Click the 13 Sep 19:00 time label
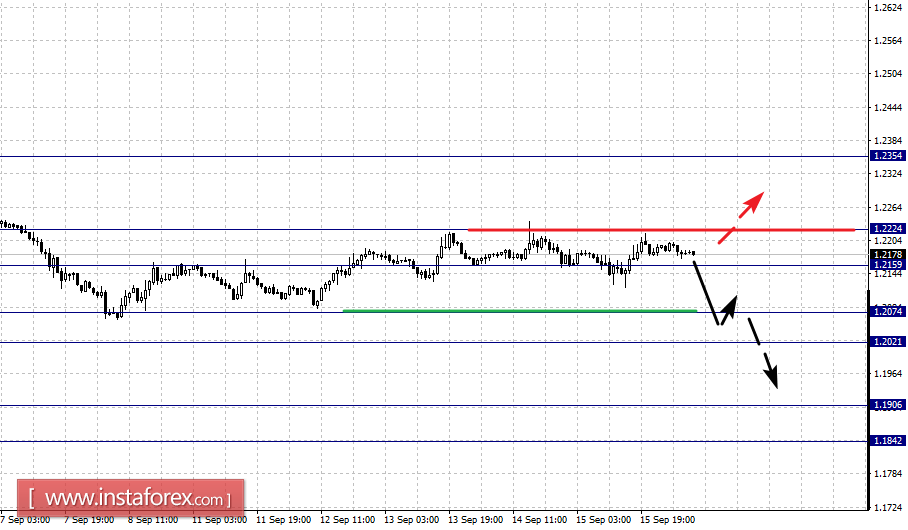908x530 pixels. pos(475,520)
